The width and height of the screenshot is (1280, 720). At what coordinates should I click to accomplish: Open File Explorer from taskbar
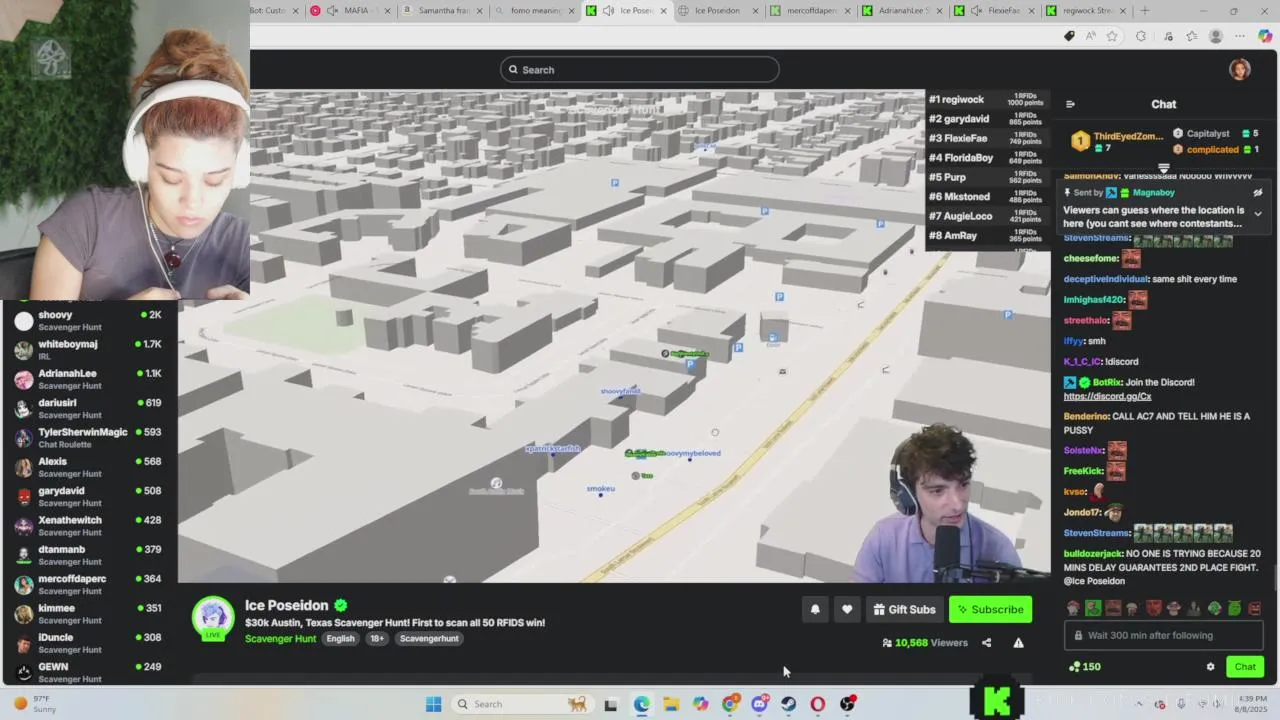click(x=671, y=704)
